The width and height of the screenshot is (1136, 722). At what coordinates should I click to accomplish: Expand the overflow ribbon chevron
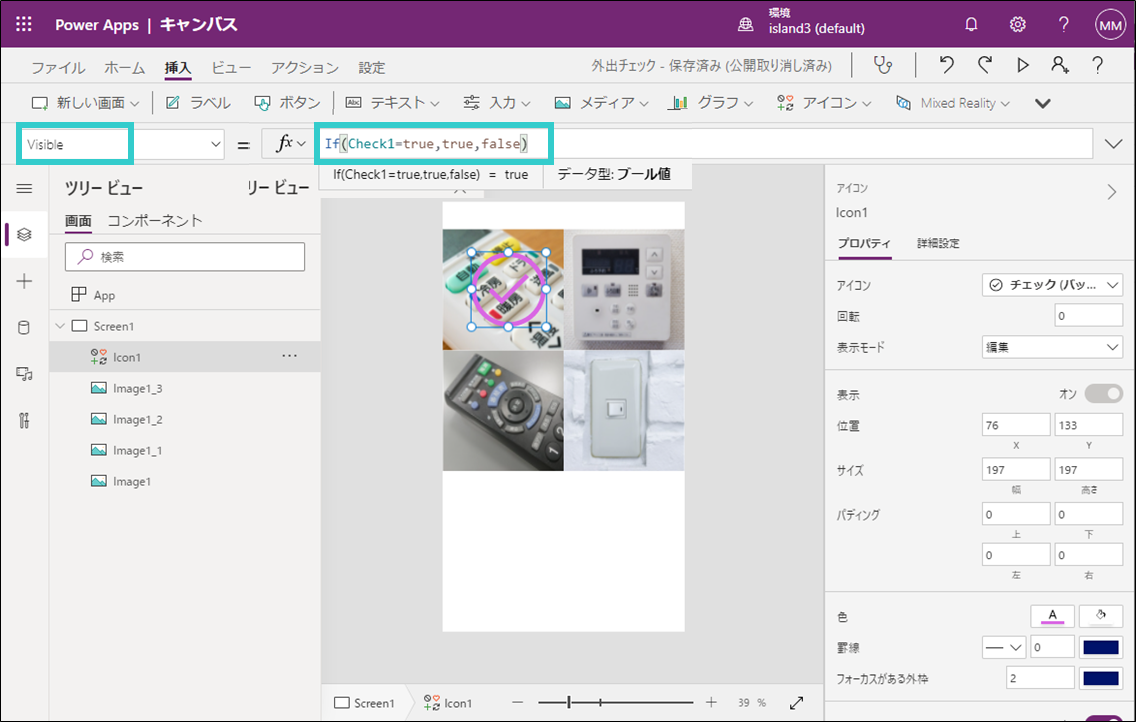click(x=1043, y=103)
